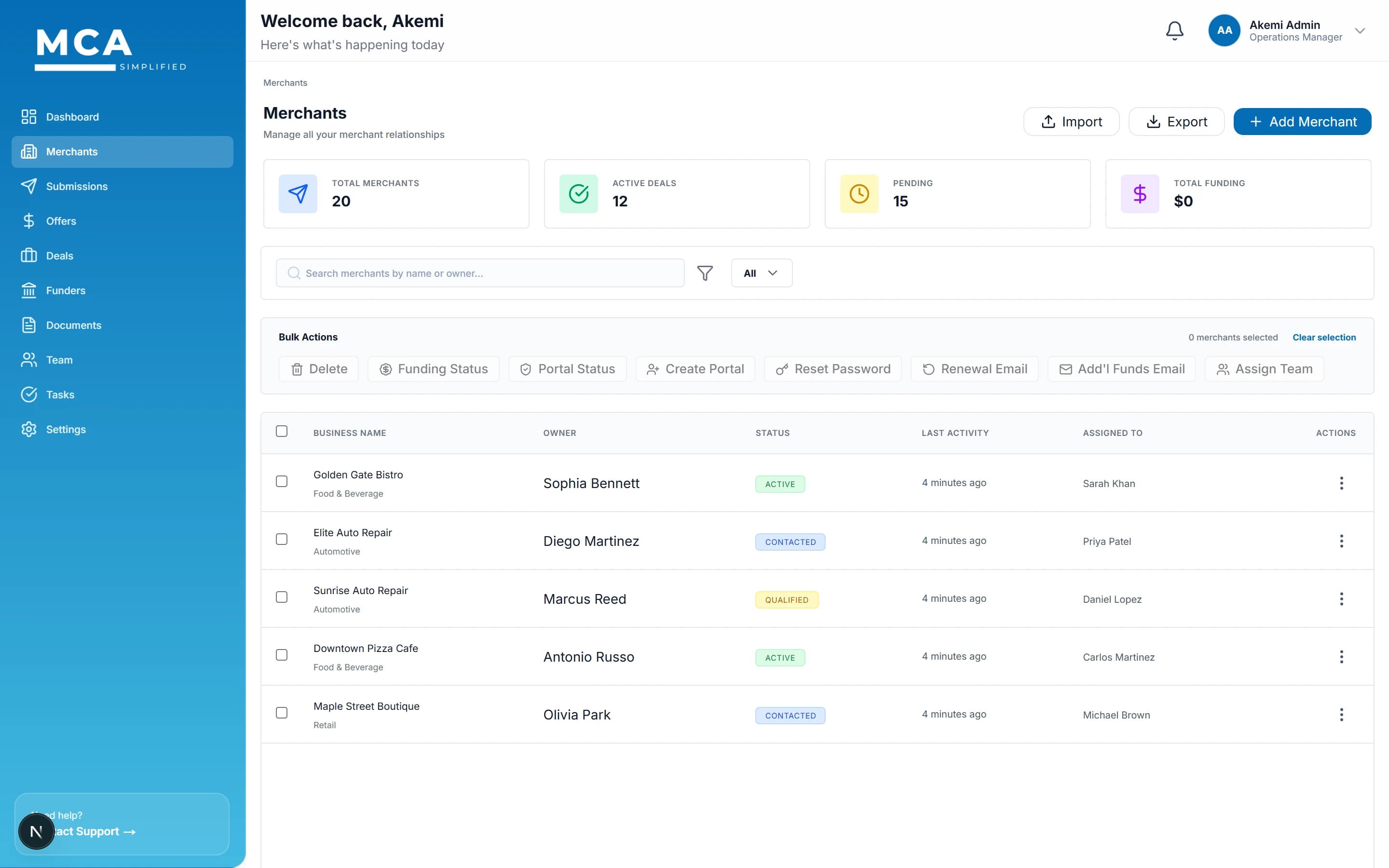The image size is (1389, 868).
Task: Open actions menu for Golden Gate Bistro
Action: (1341, 483)
